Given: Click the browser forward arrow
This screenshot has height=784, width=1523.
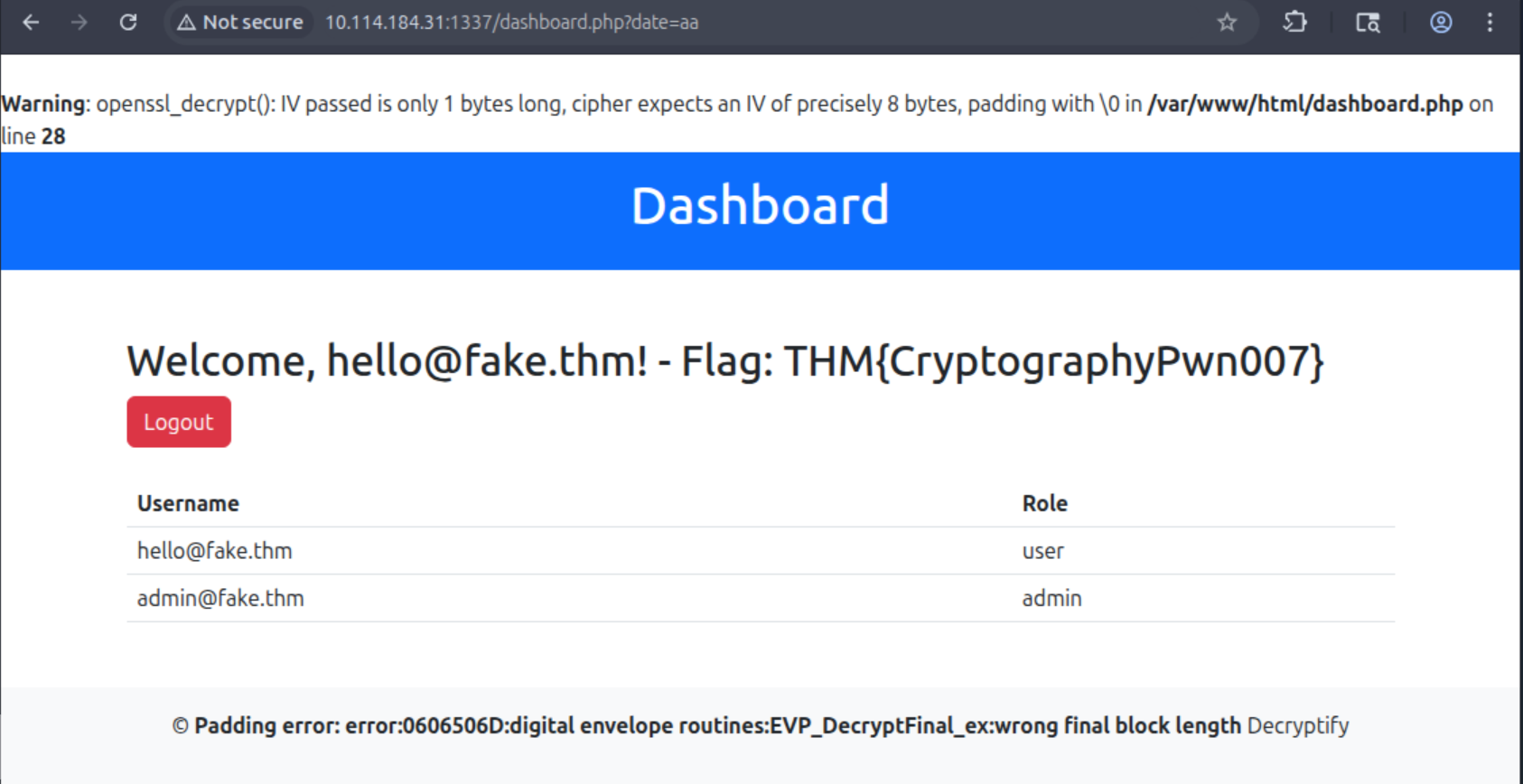Looking at the screenshot, I should pos(79,23).
